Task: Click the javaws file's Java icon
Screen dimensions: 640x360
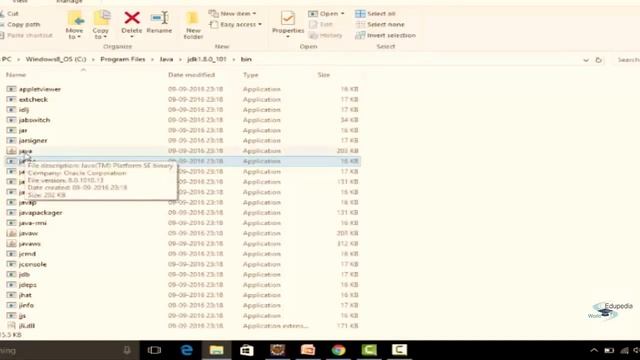Action: (11, 244)
